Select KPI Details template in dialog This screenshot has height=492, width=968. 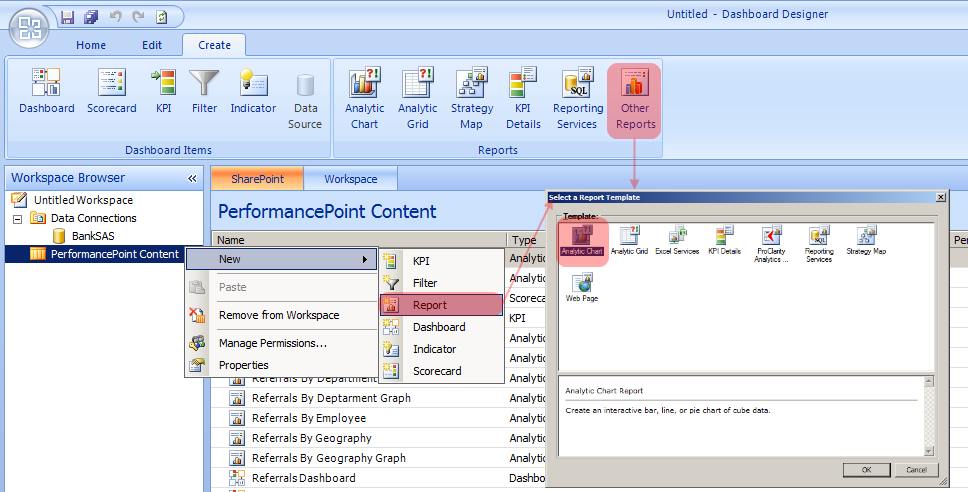pyautogui.click(x=724, y=241)
